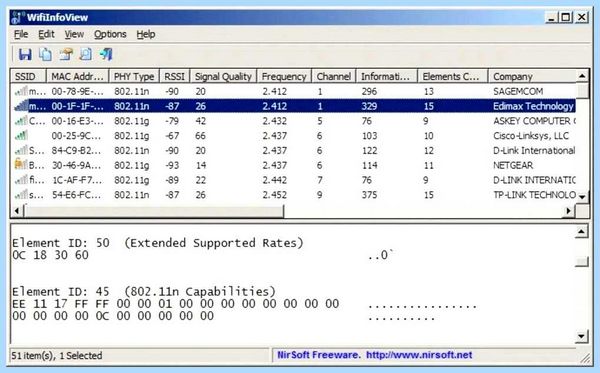This screenshot has height=373, width=600.
Task: Click the Copy Selected Items toolbar icon
Action: coord(45,54)
